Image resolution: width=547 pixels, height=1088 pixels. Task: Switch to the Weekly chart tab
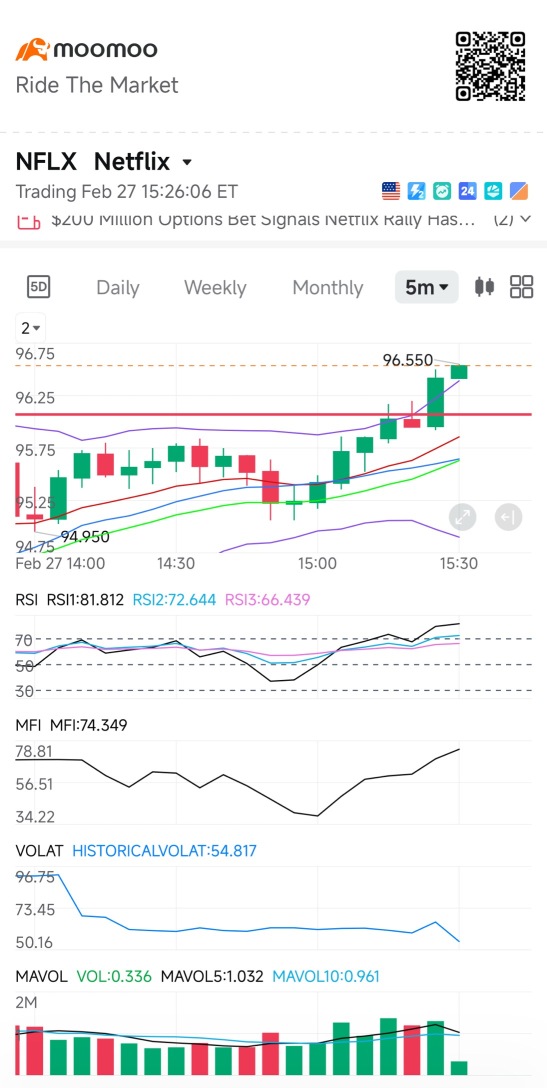215,287
